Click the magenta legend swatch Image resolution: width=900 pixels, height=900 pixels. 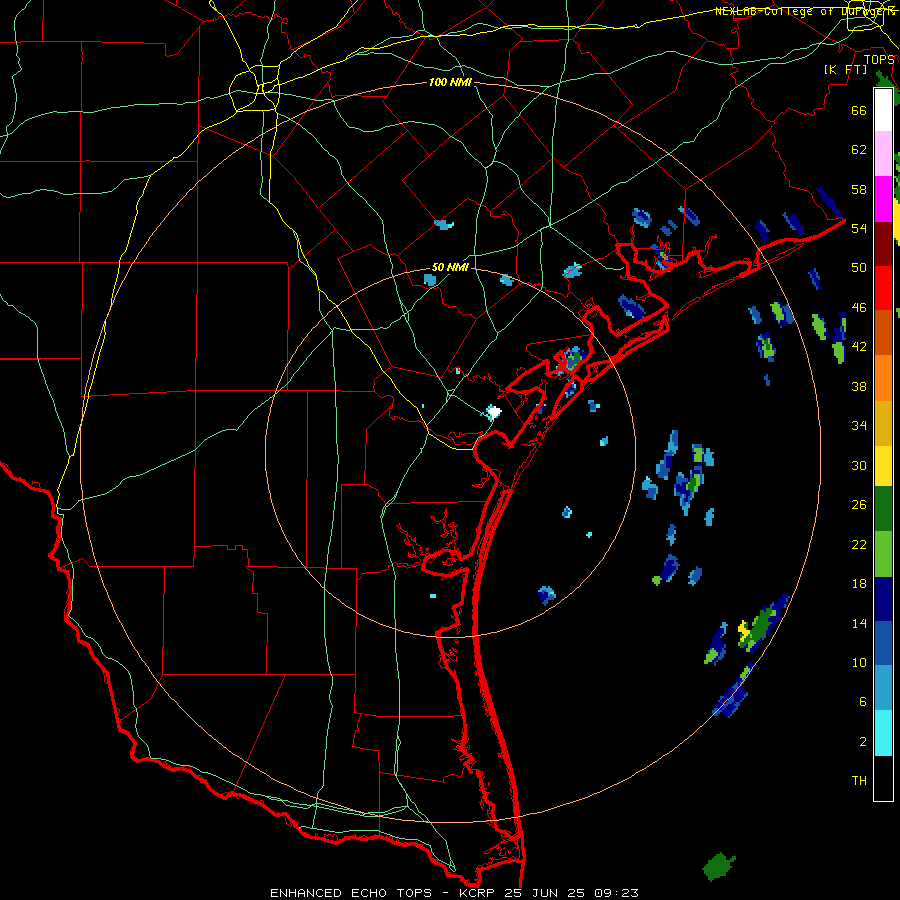[883, 199]
